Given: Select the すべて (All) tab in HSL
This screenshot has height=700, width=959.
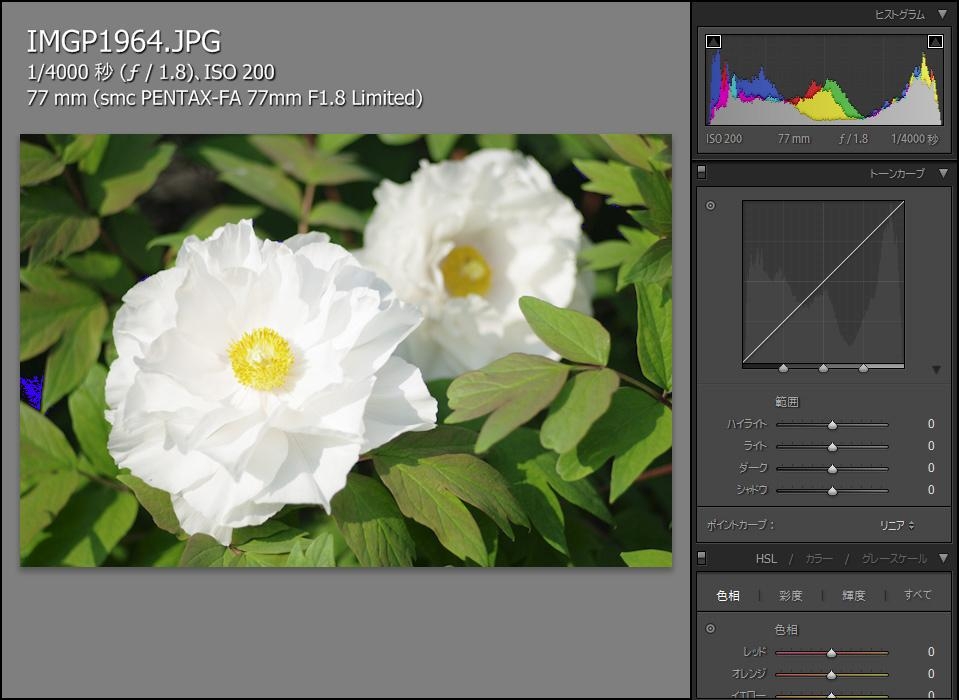Looking at the screenshot, I should (x=917, y=595).
